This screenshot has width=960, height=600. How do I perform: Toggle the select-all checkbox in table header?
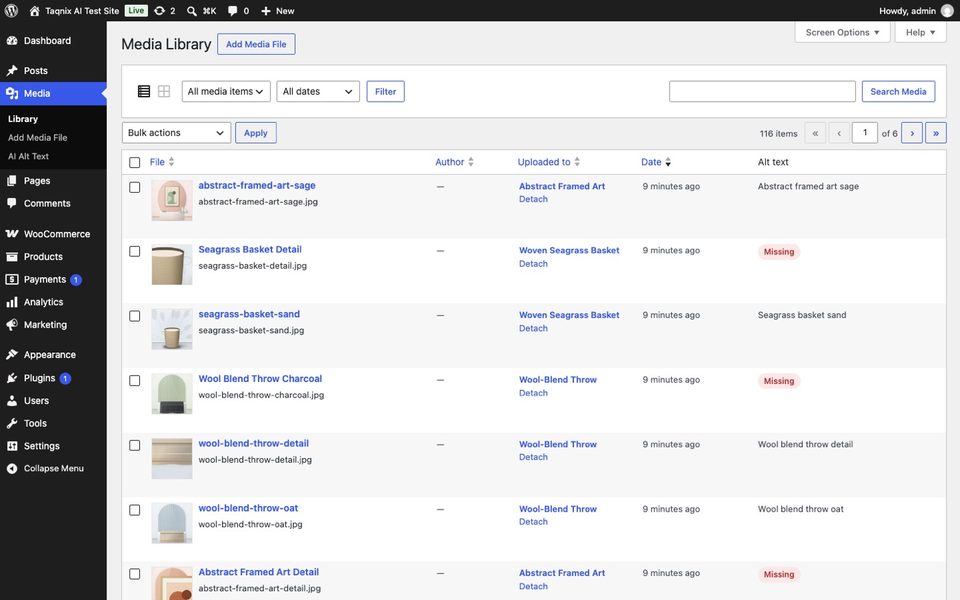coord(135,162)
